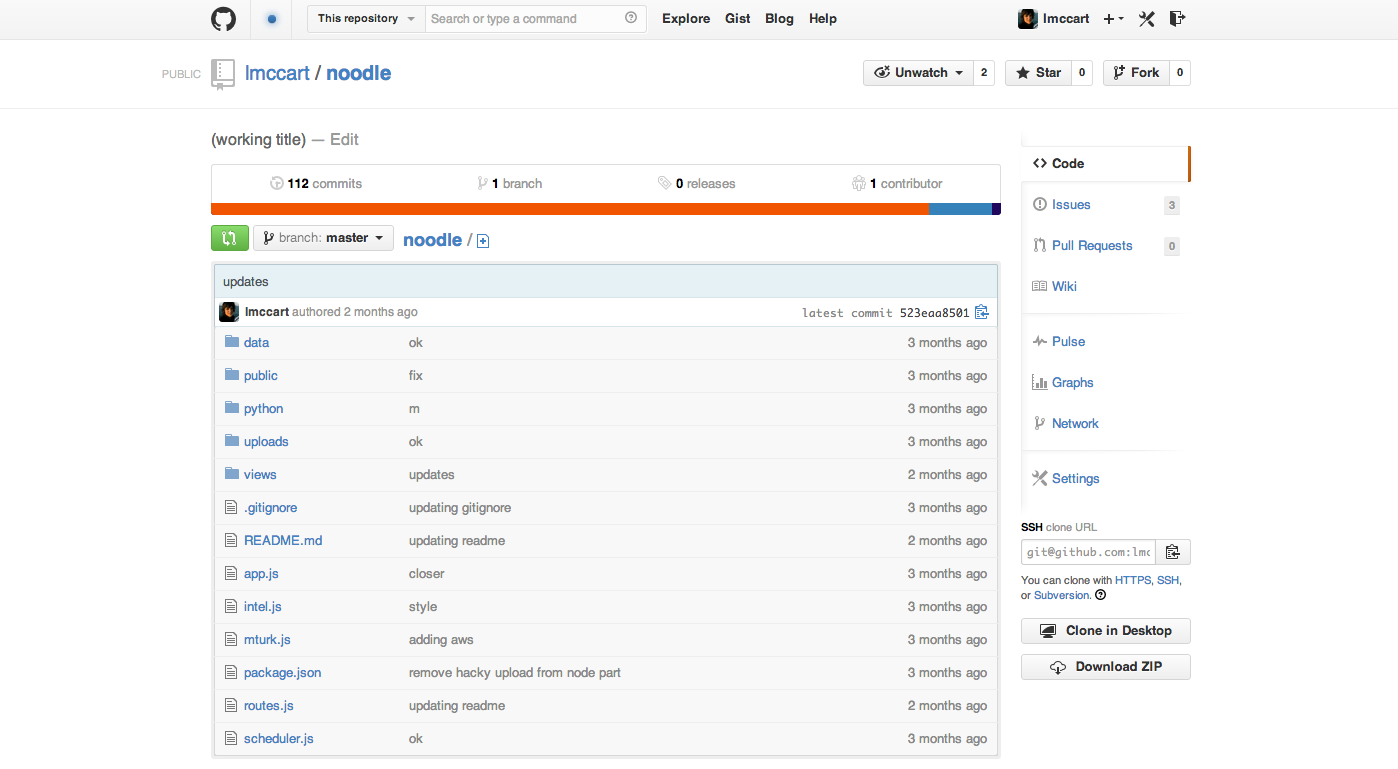Click the search help question-mark icon
Viewport: 1398px width, 769px height.
click(x=631, y=18)
